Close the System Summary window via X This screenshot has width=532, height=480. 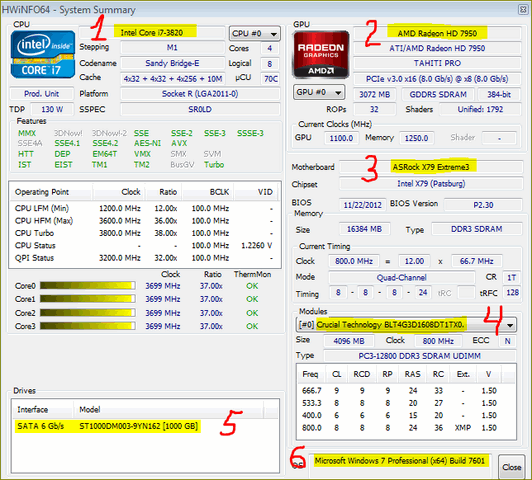coord(522,10)
